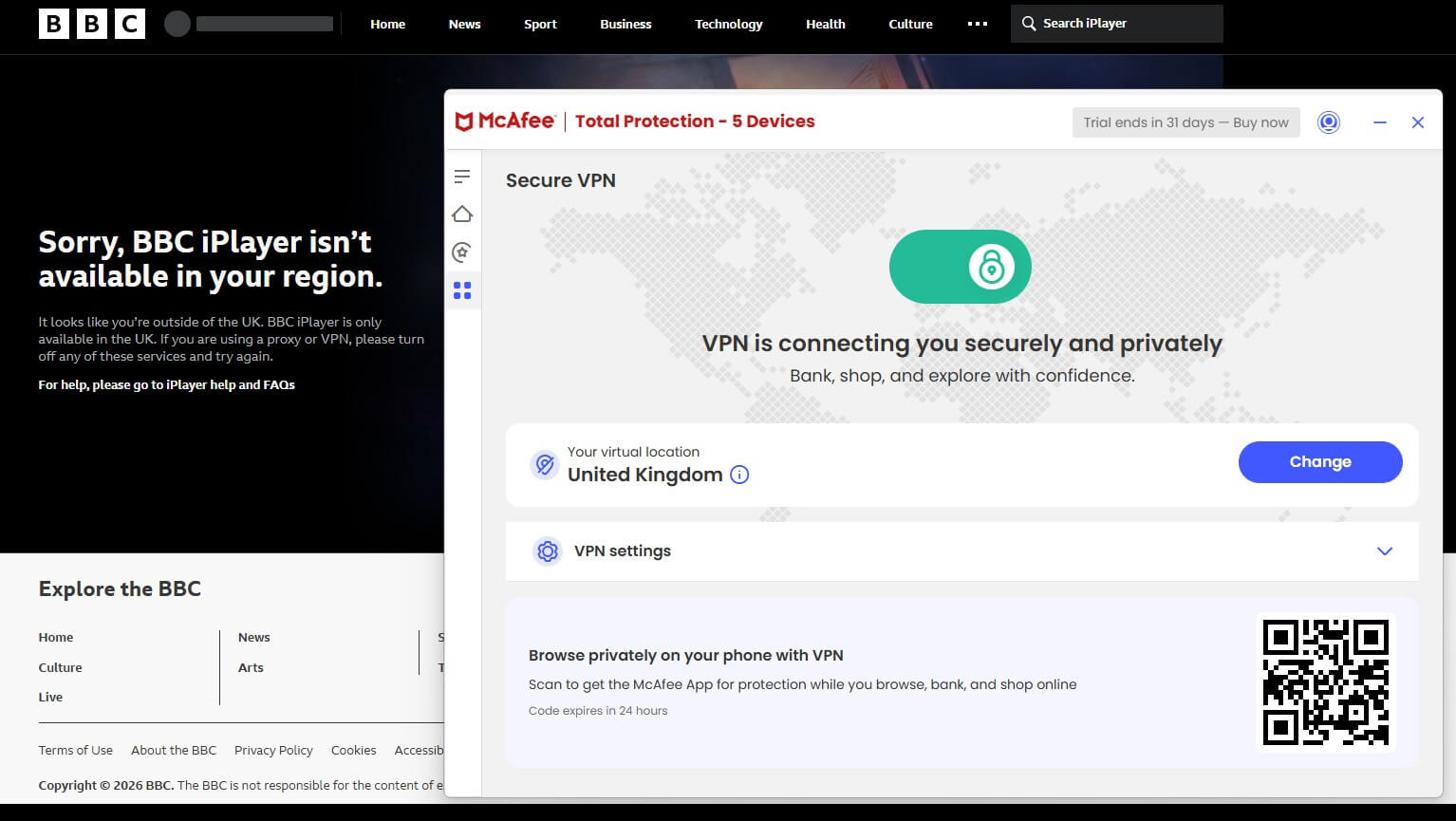The width and height of the screenshot is (1456, 821).
Task: Click Arts link under Explore the BBC
Action: (x=251, y=667)
